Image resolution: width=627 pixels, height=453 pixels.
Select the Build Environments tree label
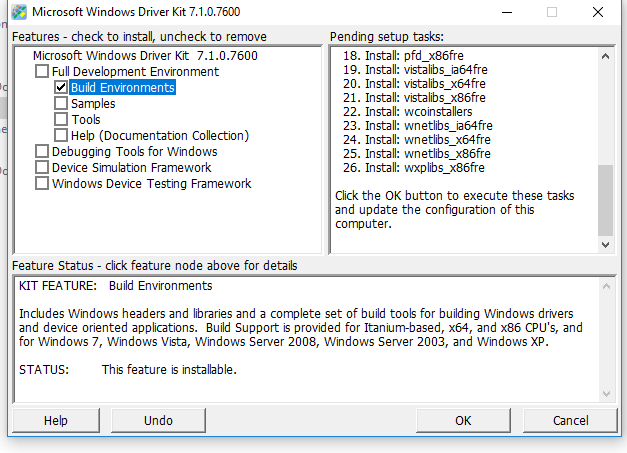tap(123, 88)
